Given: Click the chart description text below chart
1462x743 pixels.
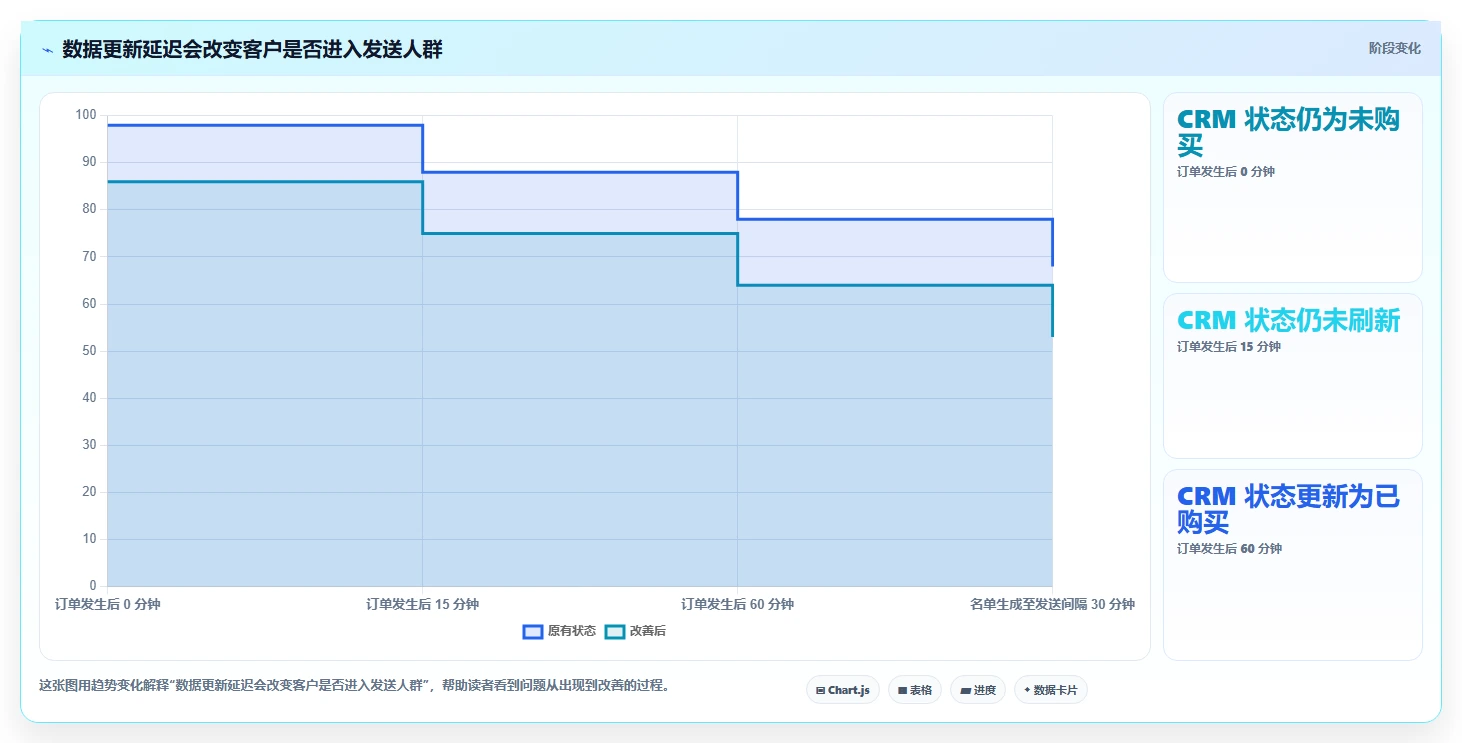Looking at the screenshot, I should (354, 686).
